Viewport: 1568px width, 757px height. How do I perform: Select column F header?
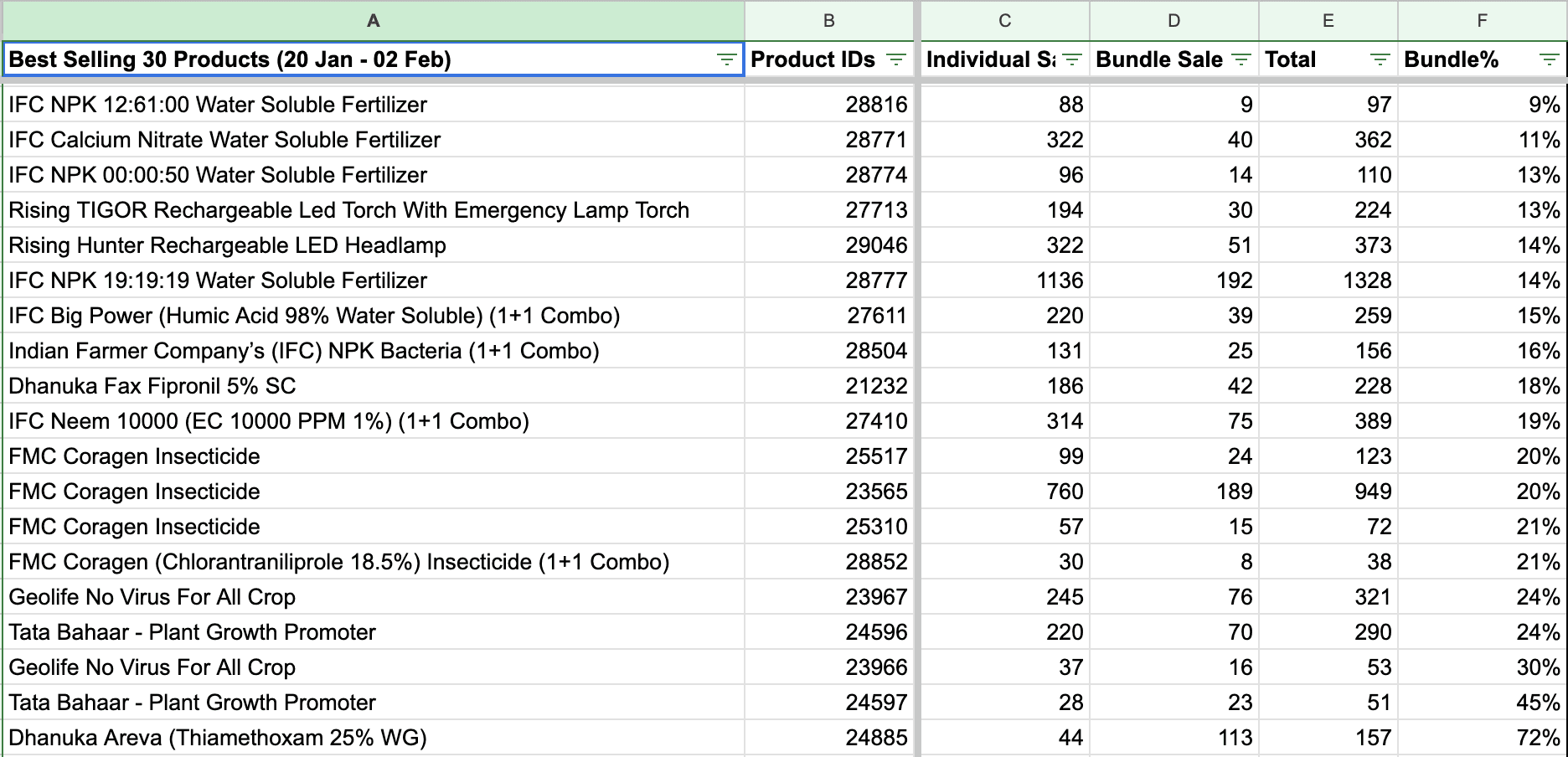(1482, 20)
